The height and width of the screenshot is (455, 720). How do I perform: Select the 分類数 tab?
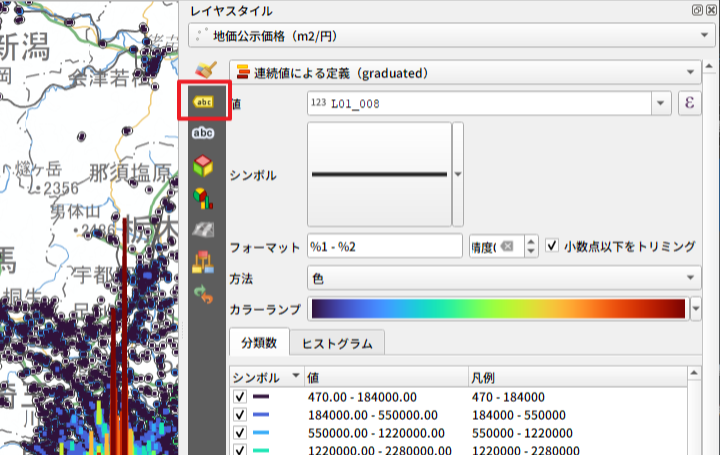click(258, 343)
